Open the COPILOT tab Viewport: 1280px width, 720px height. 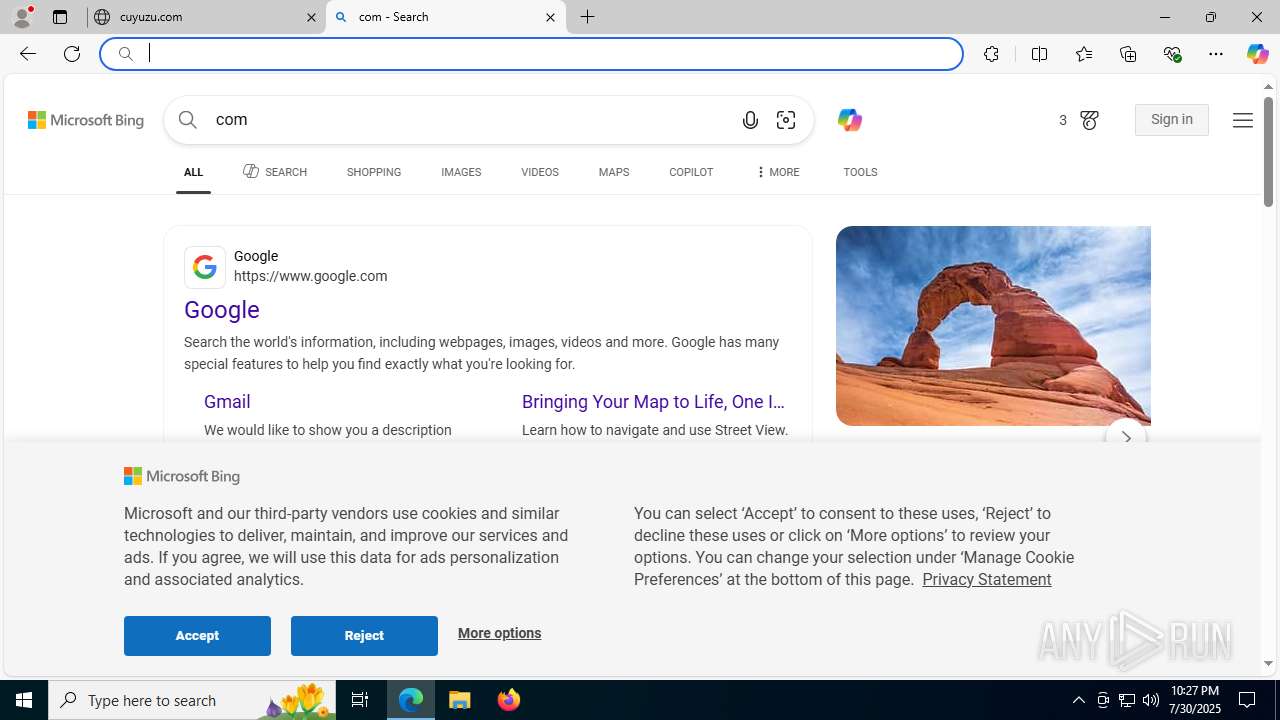pos(691,172)
